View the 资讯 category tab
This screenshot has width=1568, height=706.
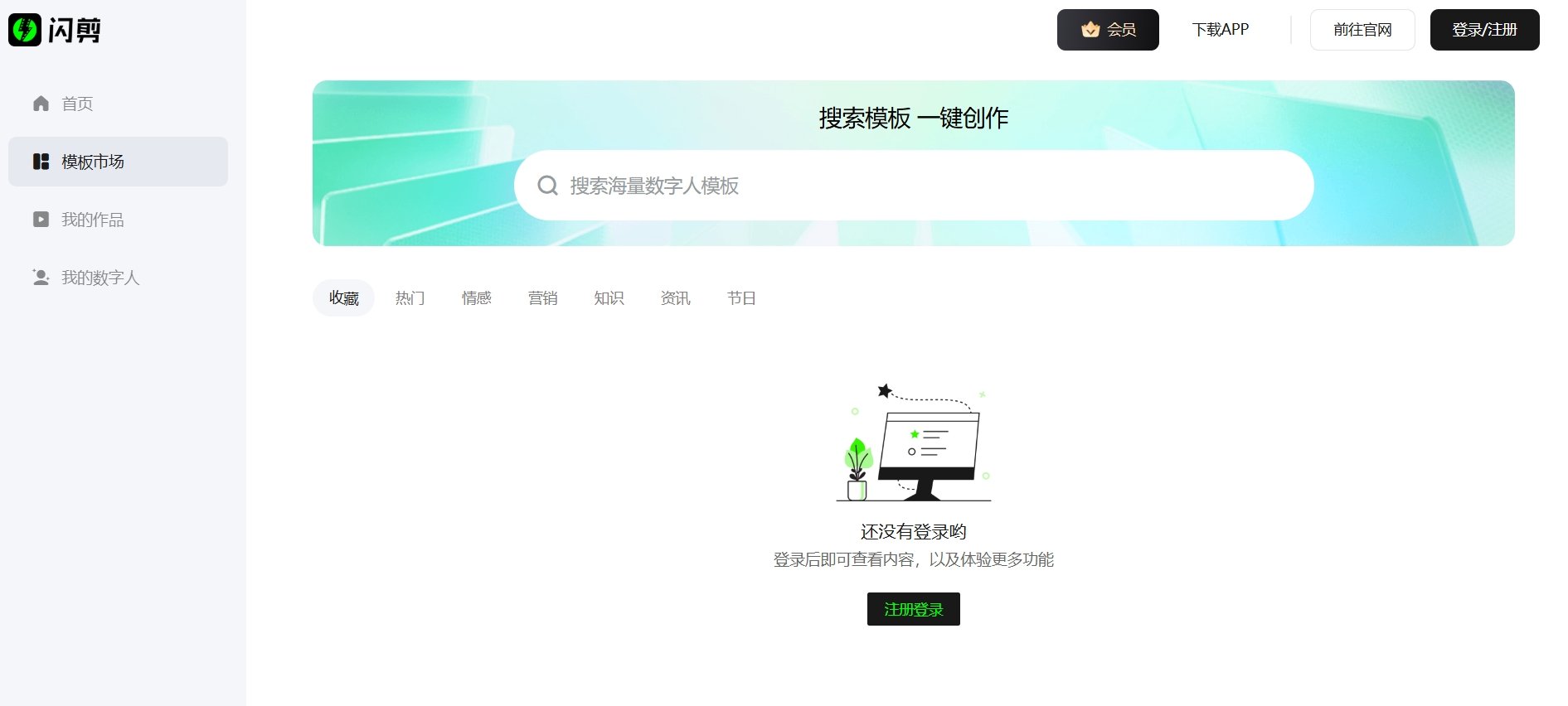click(x=675, y=298)
